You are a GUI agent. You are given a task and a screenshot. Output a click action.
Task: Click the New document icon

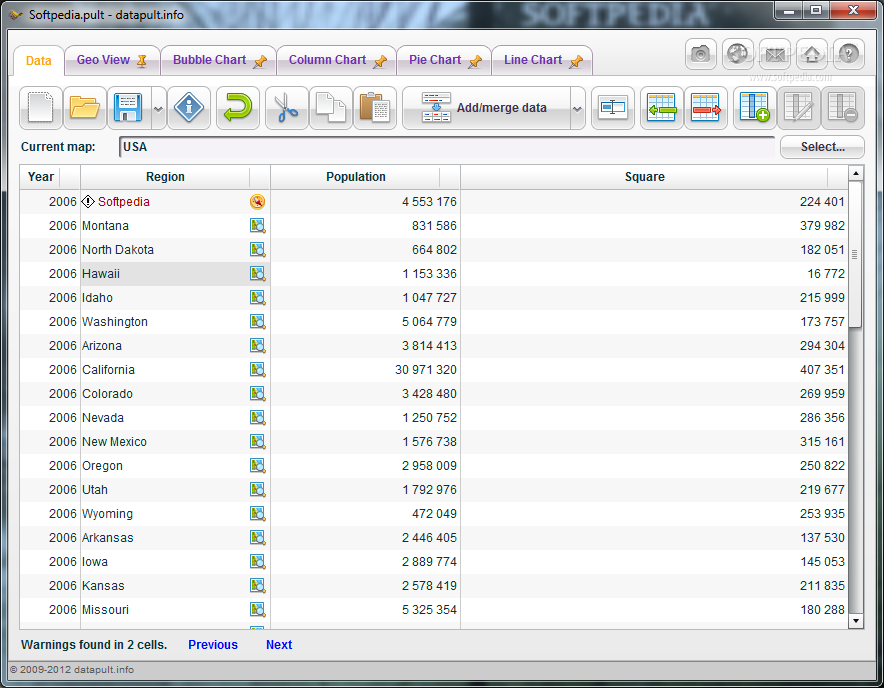(x=41, y=108)
